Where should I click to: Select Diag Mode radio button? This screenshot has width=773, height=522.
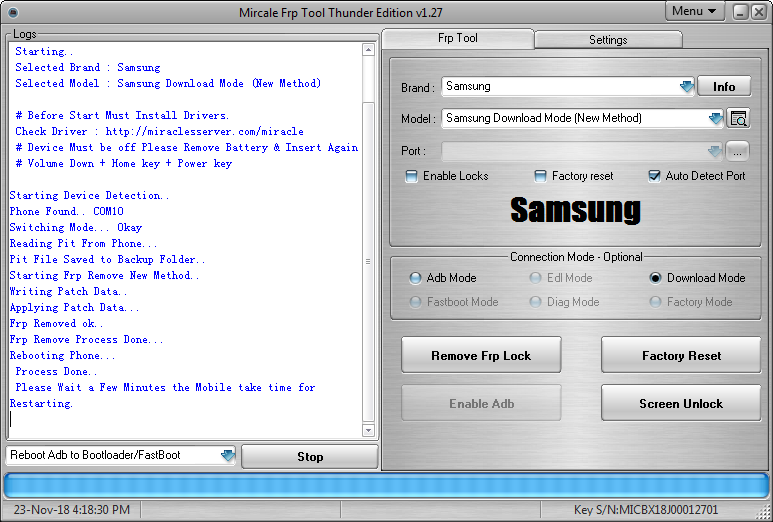pyautogui.click(x=535, y=302)
